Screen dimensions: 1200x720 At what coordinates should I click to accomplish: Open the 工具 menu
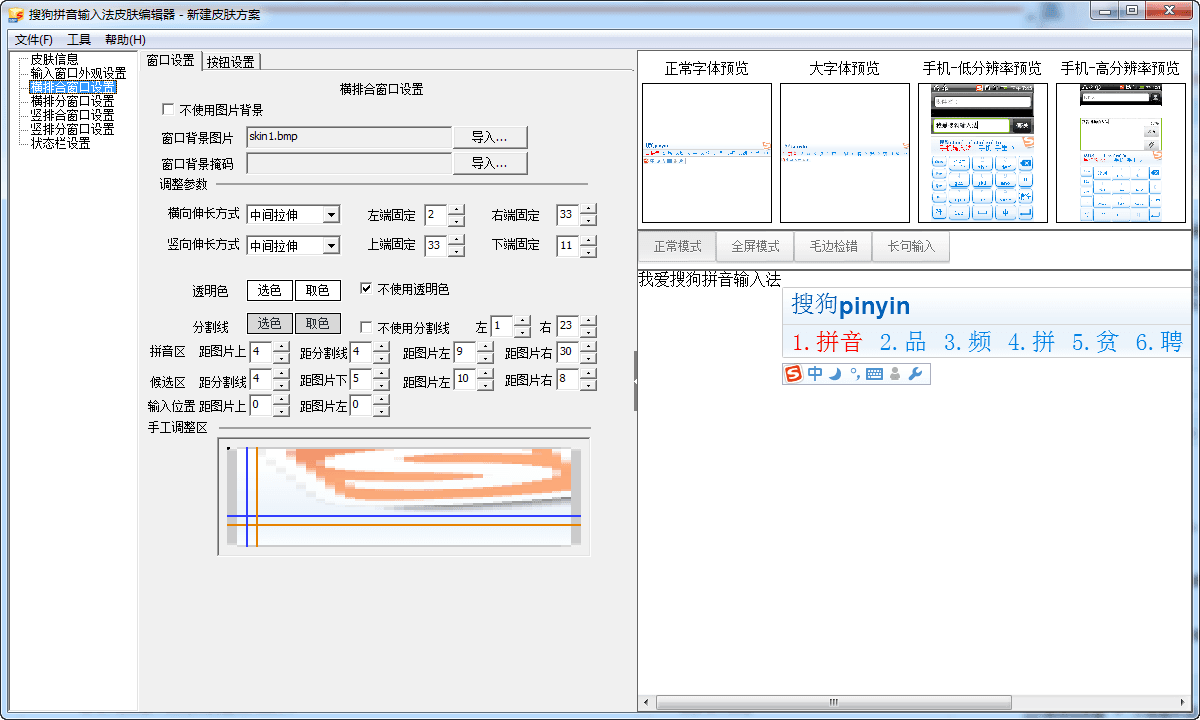click(79, 40)
